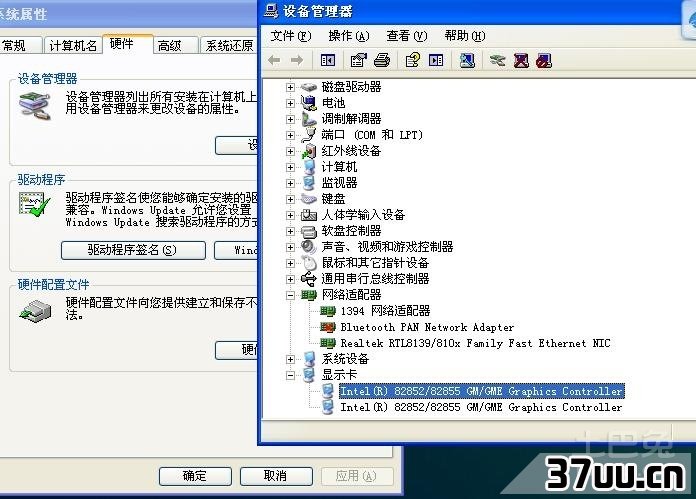Viewport: 696px width, 499px height.
Task: Switch to the 系统还原 tab
Action: [229, 45]
